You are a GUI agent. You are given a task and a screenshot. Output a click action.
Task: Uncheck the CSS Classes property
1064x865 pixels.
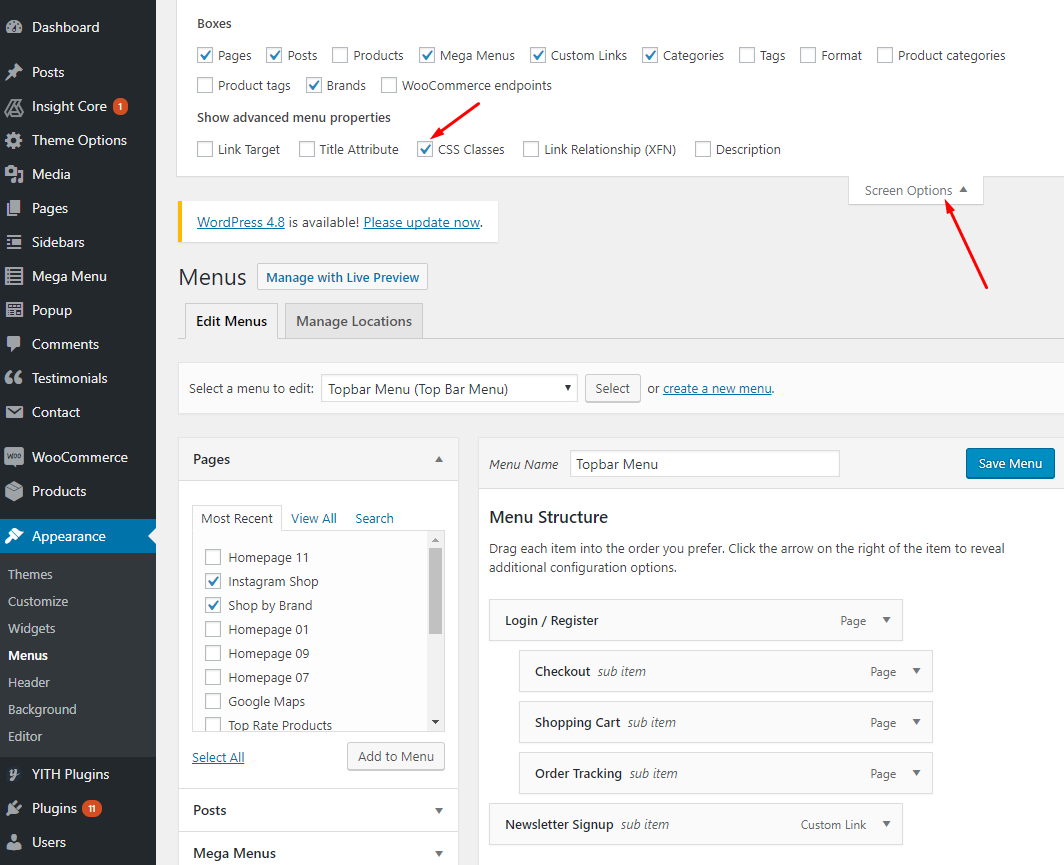click(425, 149)
